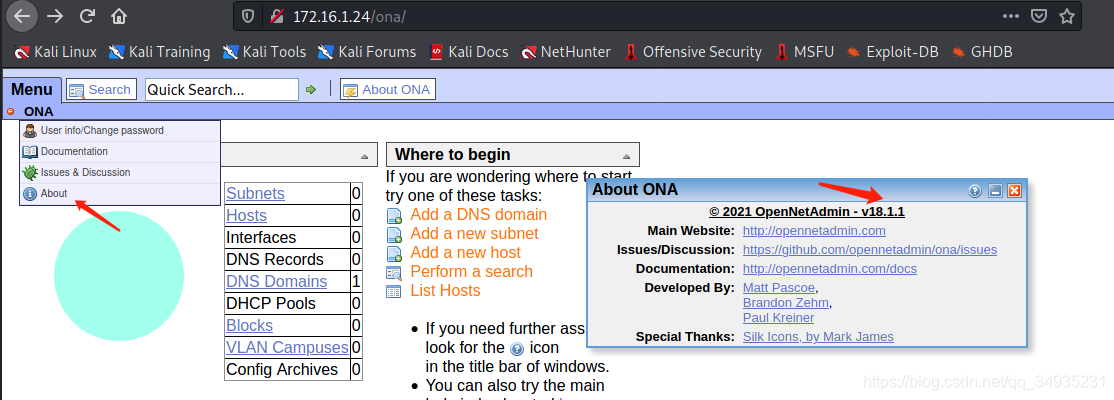
Task: Open Kali Docs bookmark
Action: [469, 52]
